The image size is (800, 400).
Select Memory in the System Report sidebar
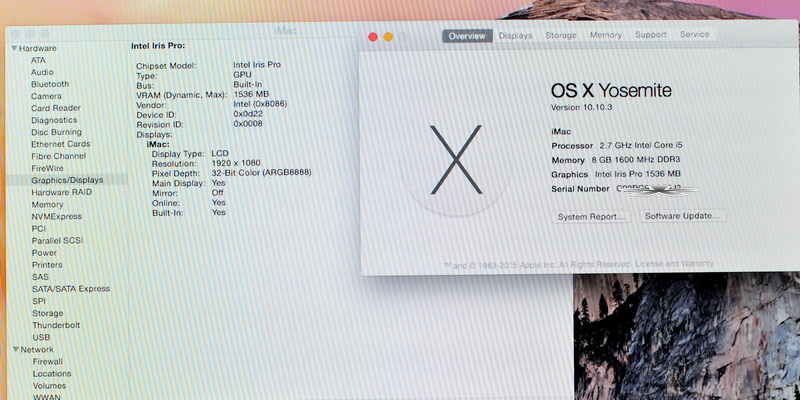click(x=47, y=205)
